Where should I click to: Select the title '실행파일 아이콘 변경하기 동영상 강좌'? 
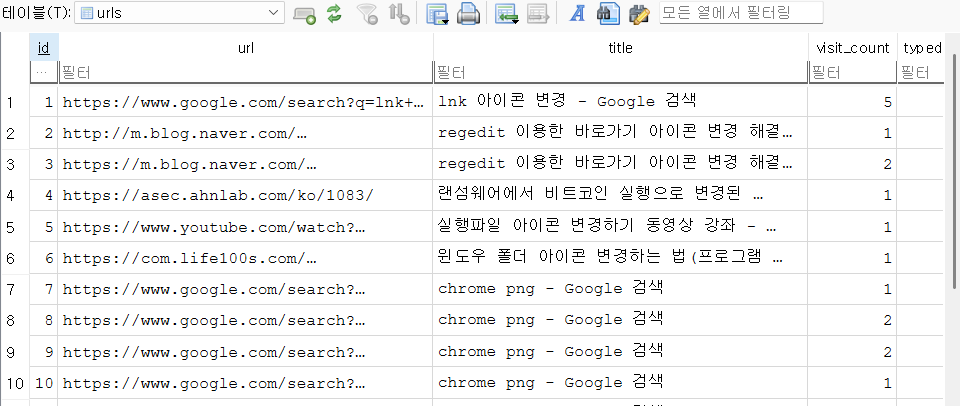click(x=620, y=227)
